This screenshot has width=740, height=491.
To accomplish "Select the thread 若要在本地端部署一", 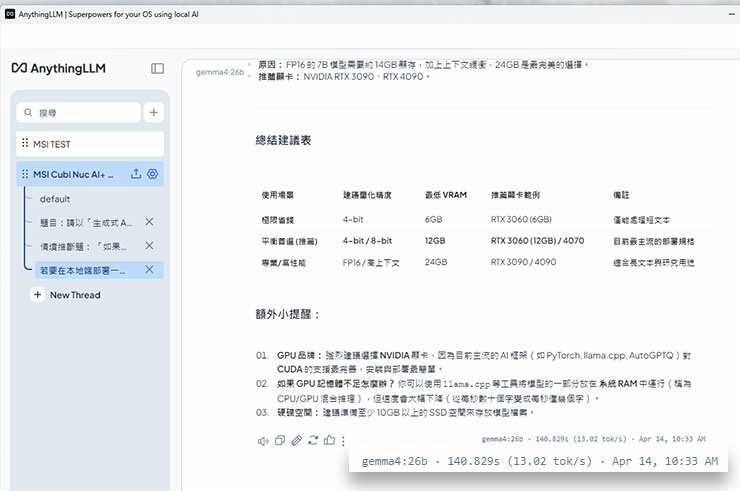I will (x=83, y=271).
